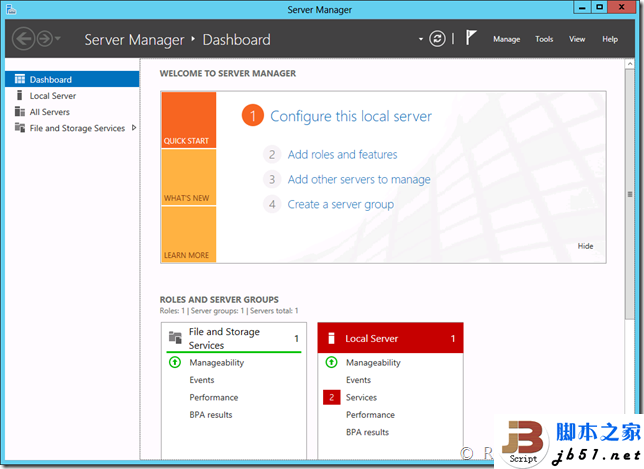Open the View menu
The height and width of the screenshot is (469, 644).
click(577, 40)
